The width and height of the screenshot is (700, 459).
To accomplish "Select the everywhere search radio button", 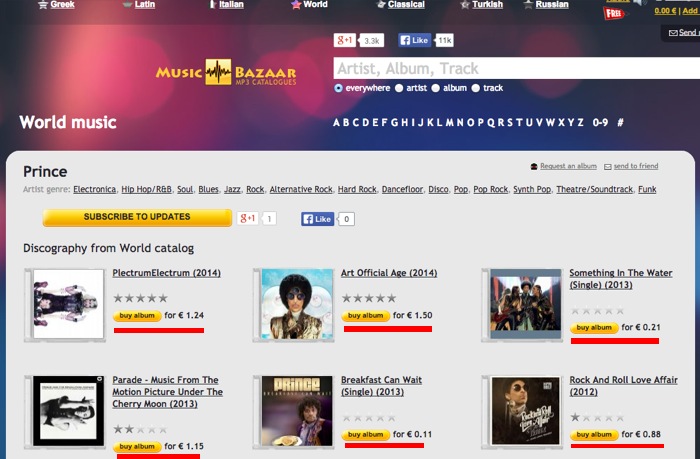I will [x=338, y=88].
